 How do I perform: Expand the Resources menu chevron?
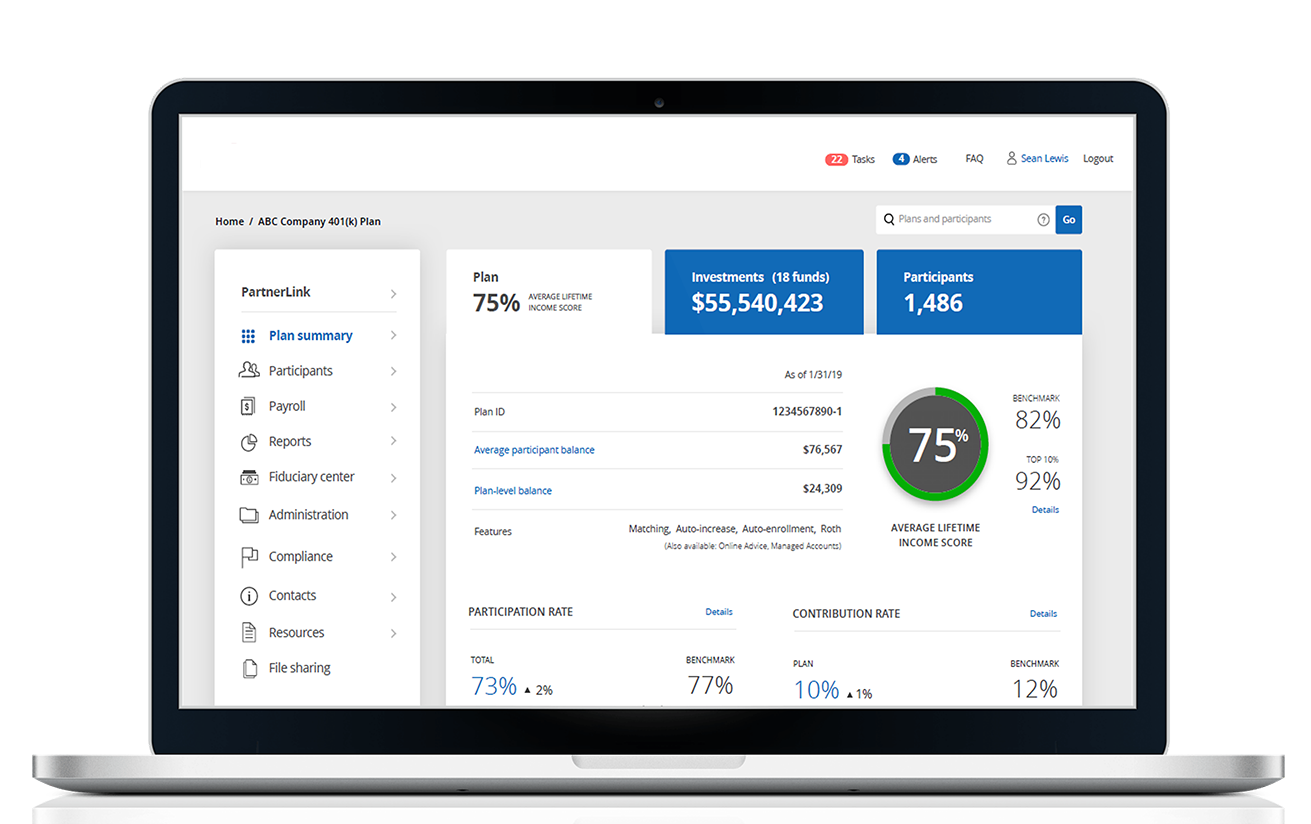point(393,633)
